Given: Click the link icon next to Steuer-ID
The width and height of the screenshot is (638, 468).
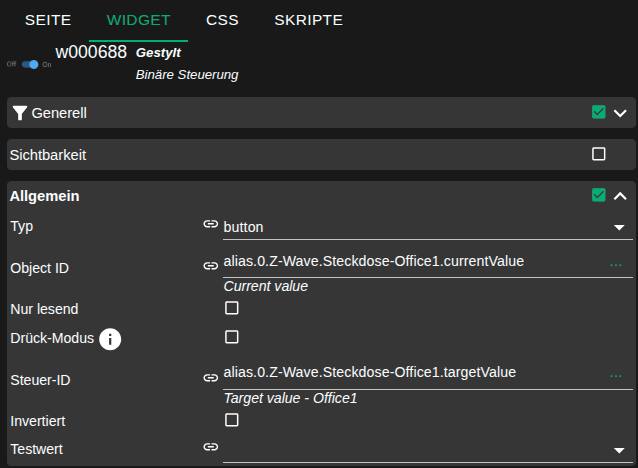Looking at the screenshot, I should (x=210, y=378).
